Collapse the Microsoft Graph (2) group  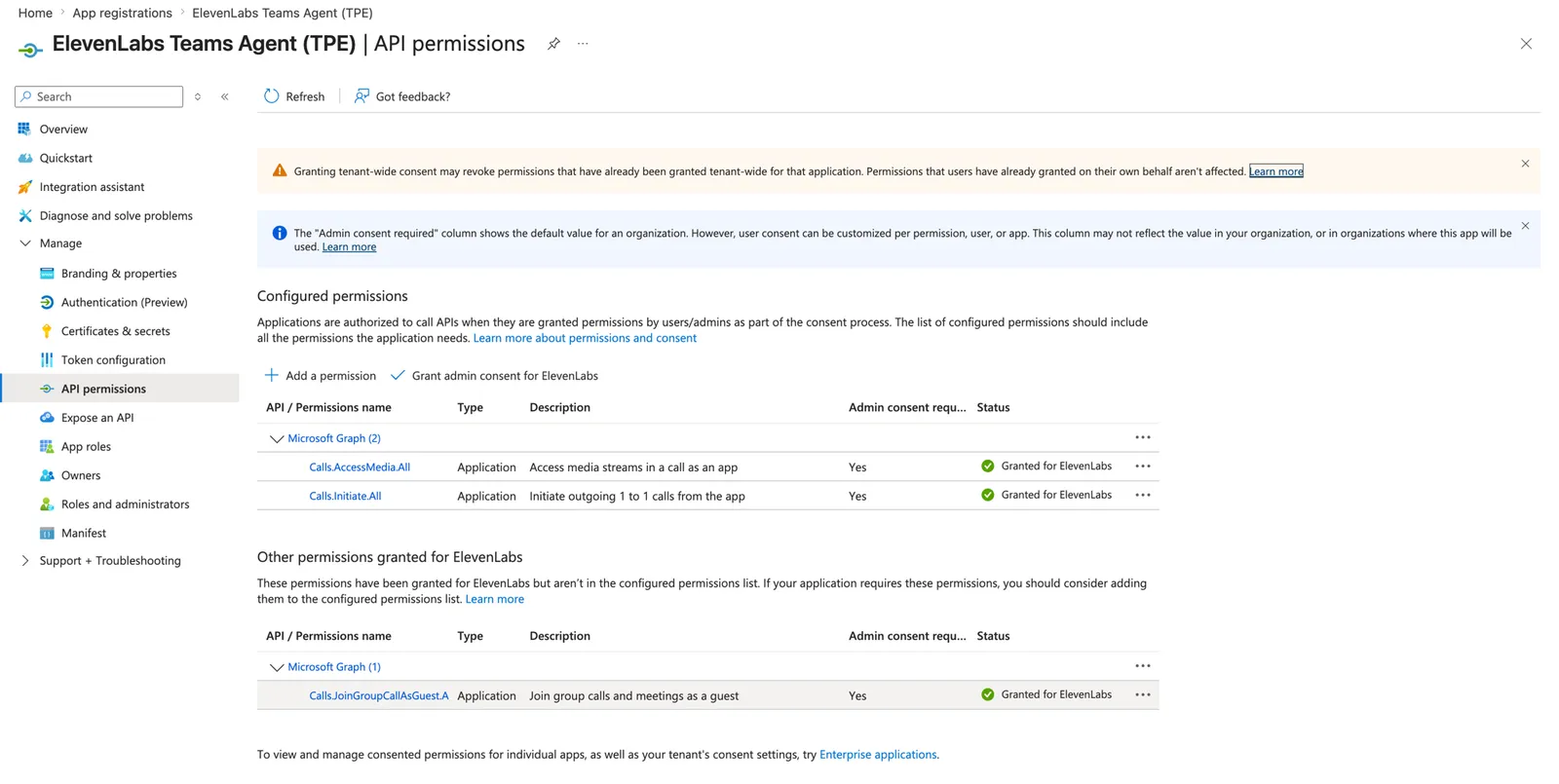277,439
